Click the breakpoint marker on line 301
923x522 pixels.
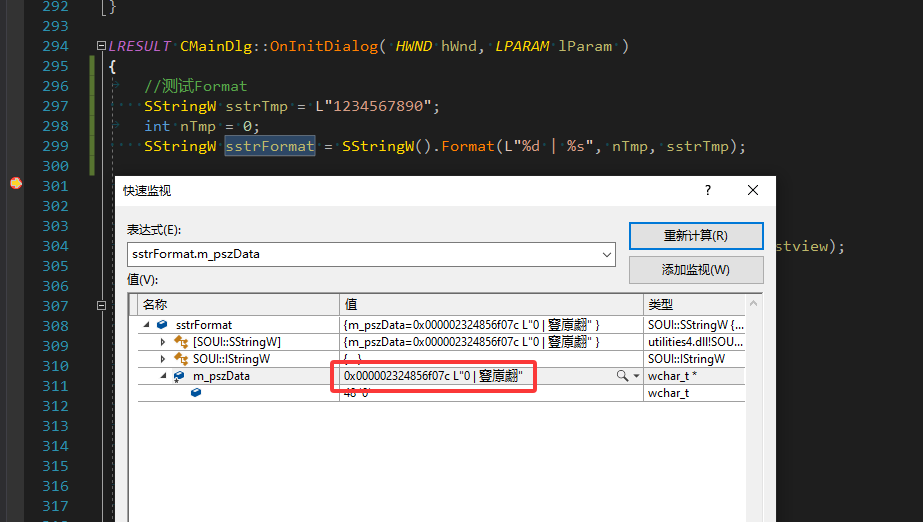click(16, 184)
